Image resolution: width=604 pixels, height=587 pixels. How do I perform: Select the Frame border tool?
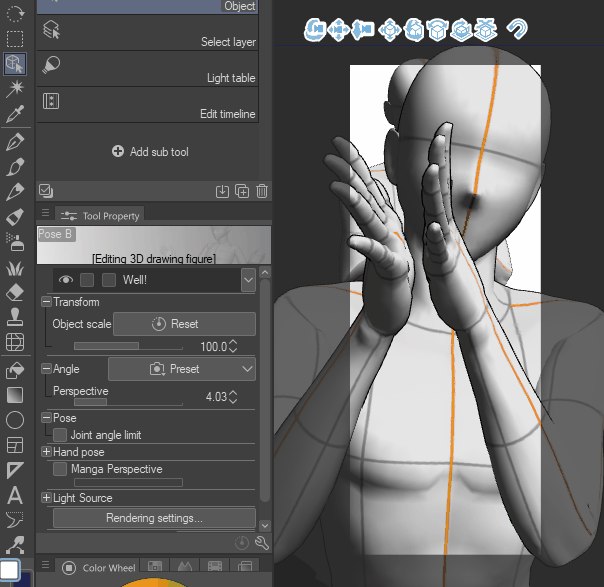point(15,445)
